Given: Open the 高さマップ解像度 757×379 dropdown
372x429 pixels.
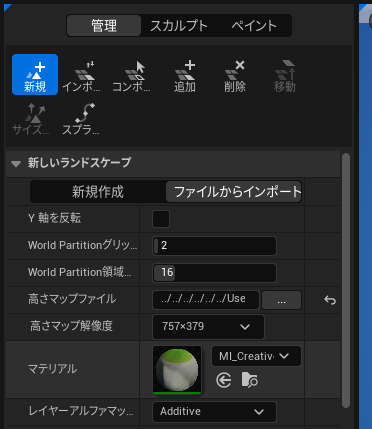Looking at the screenshot, I should 208,327.
